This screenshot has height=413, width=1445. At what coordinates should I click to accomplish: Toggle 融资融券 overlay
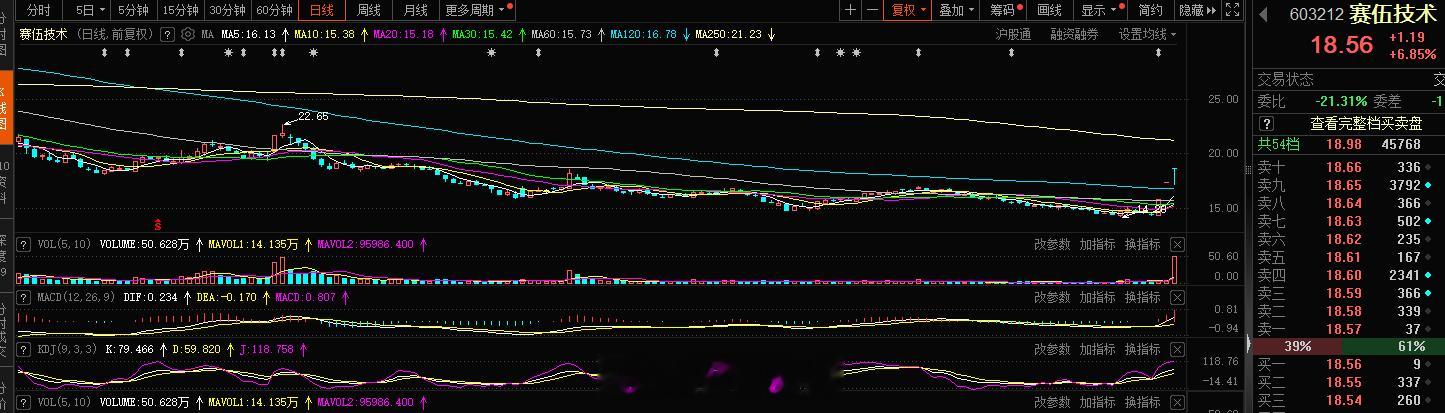(1074, 34)
